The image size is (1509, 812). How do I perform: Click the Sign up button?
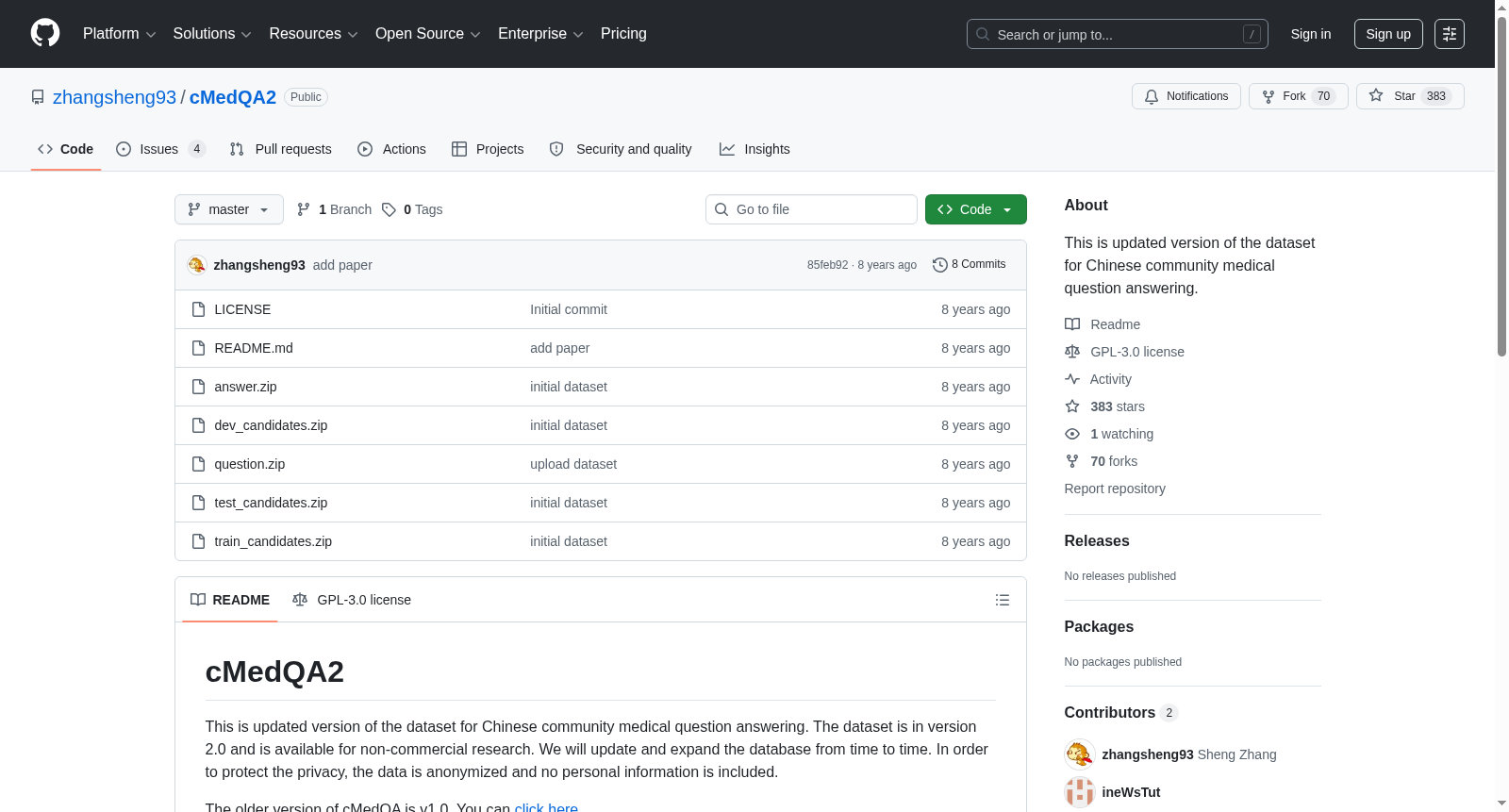tap(1388, 34)
